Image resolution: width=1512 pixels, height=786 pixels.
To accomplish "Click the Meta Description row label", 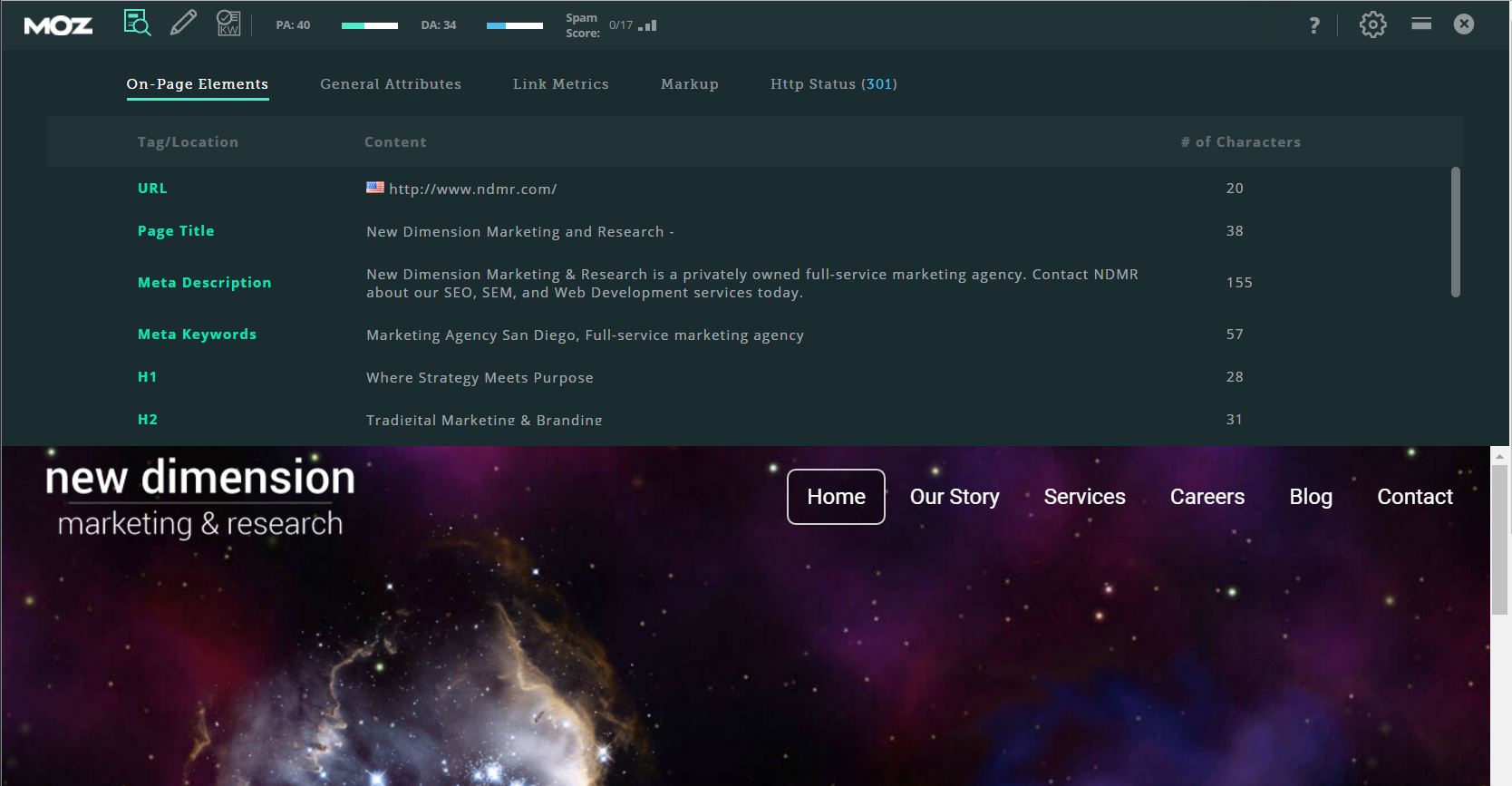I will click(205, 283).
